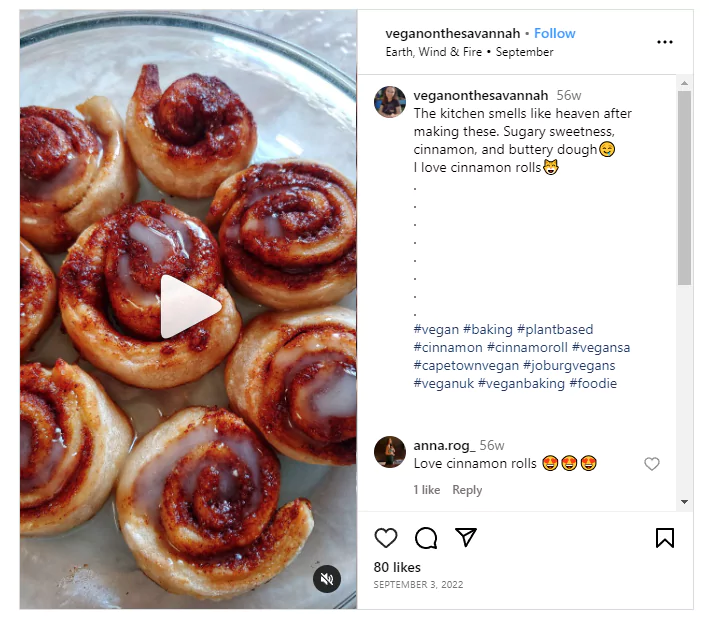The image size is (709, 620).
Task: Like anna.rog_'s comment with the small heart
Action: click(x=652, y=464)
